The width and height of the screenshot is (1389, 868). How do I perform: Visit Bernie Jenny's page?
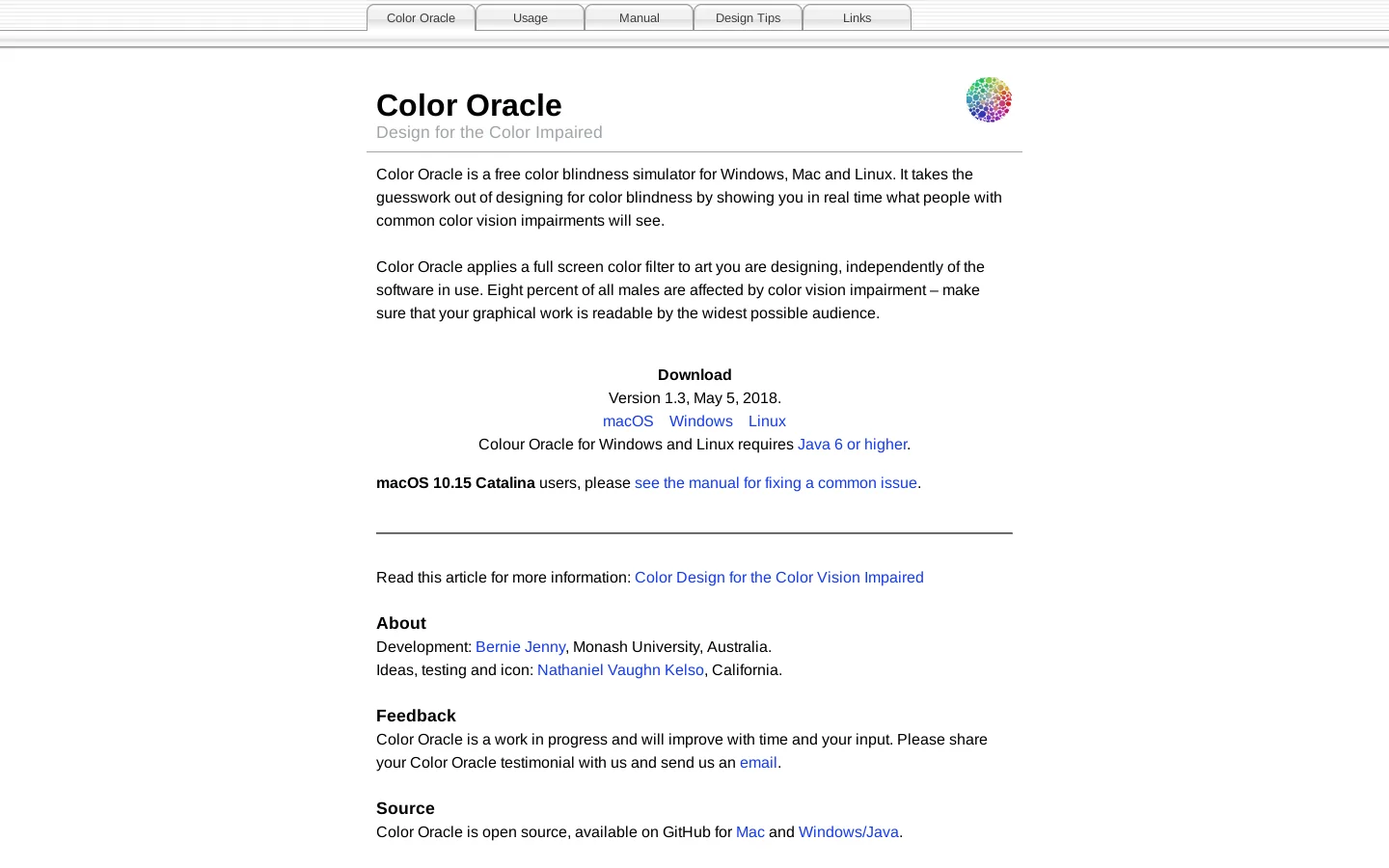click(x=520, y=647)
